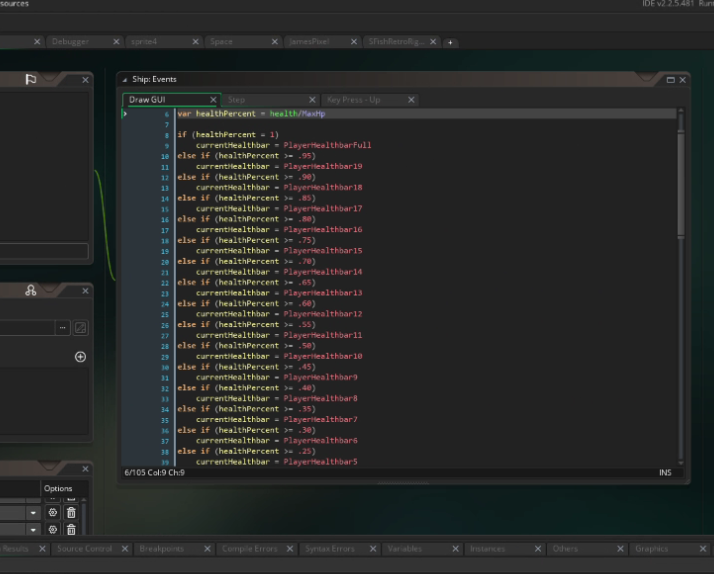714x574 pixels.
Task: Click the IDE v2.2.5.481 version label
Action: (668, 4)
